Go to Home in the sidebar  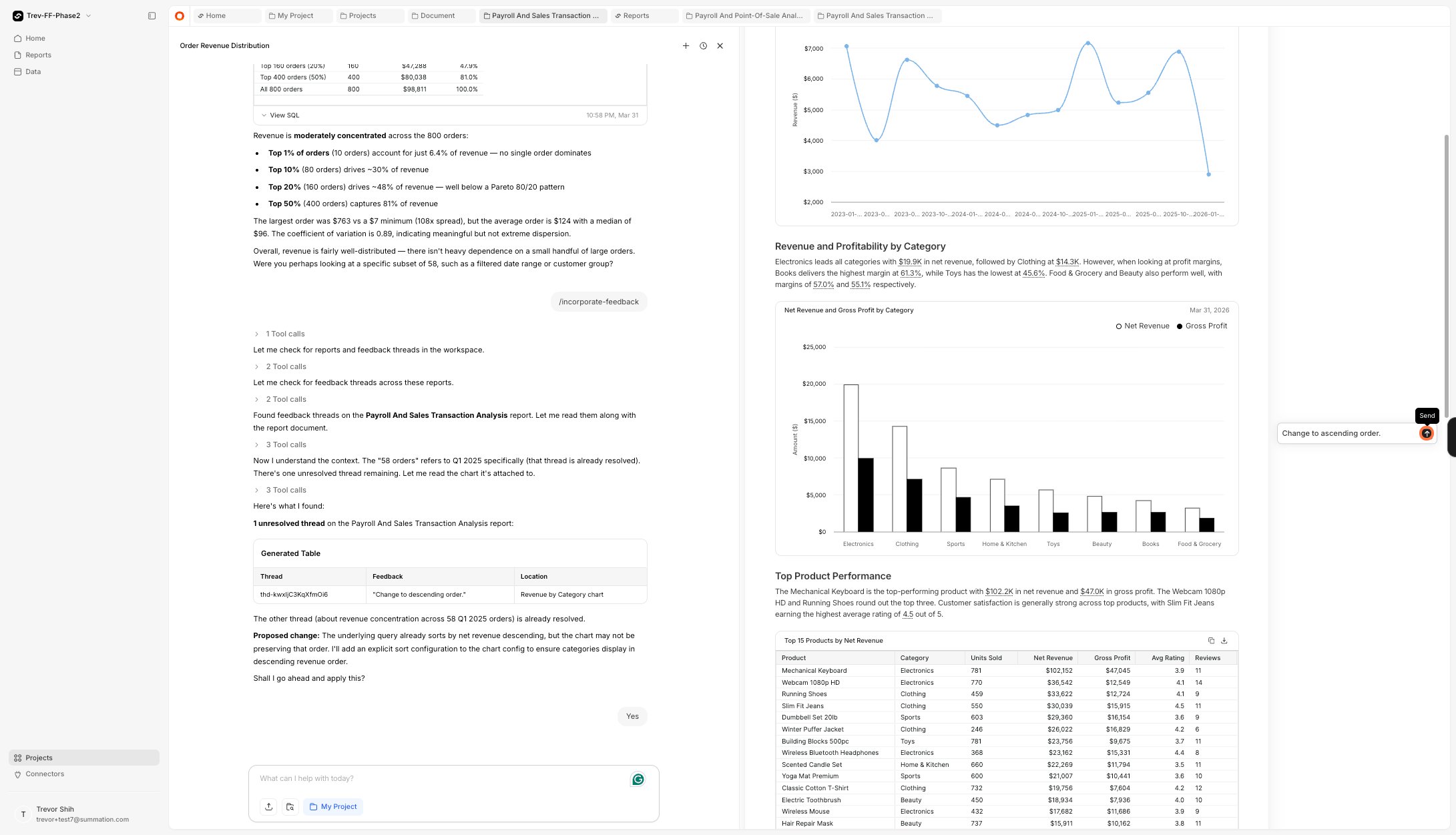click(x=35, y=38)
